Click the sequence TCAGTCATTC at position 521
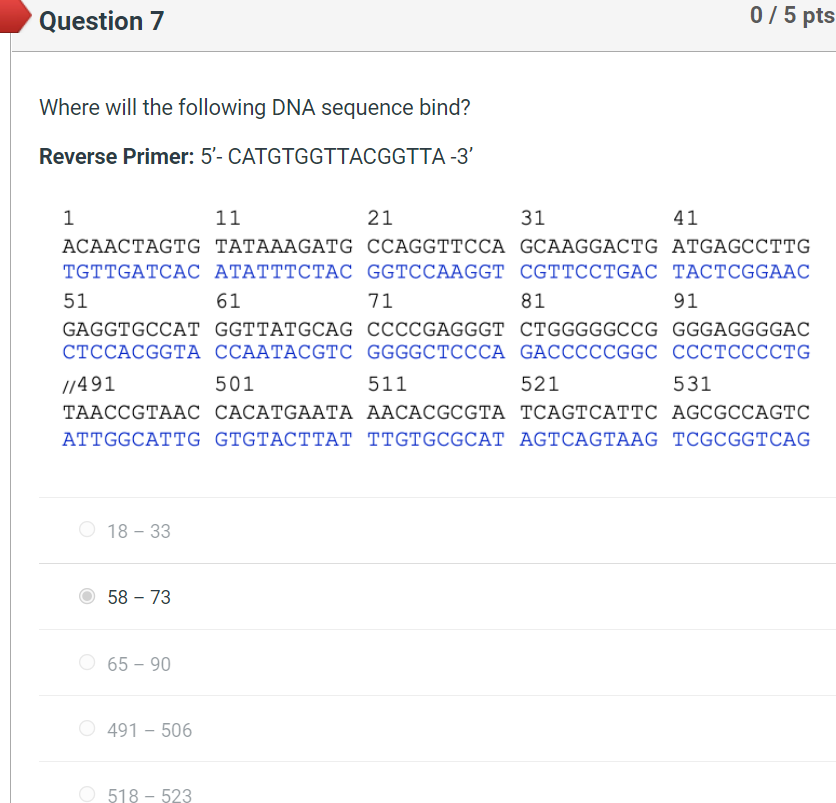The image size is (836, 803). 587,411
